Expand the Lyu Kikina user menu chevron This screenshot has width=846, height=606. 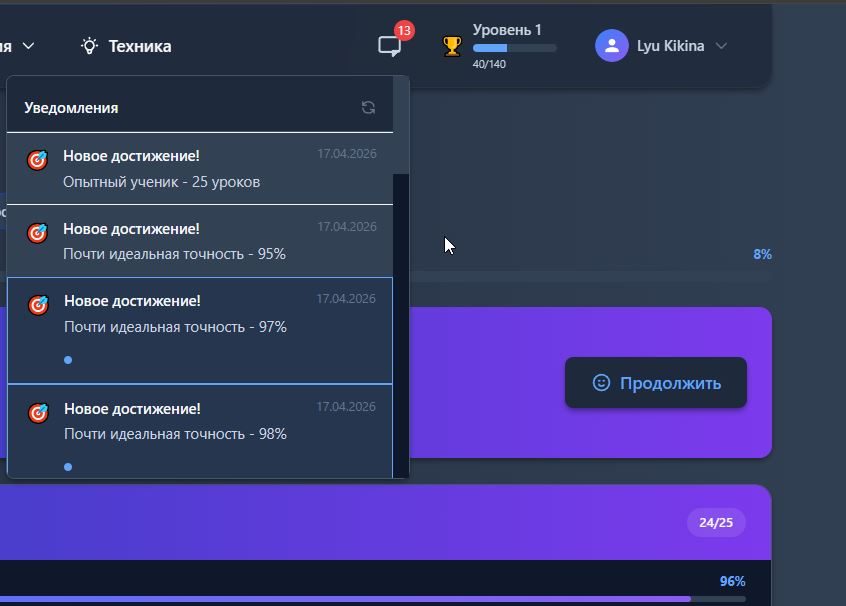point(721,46)
